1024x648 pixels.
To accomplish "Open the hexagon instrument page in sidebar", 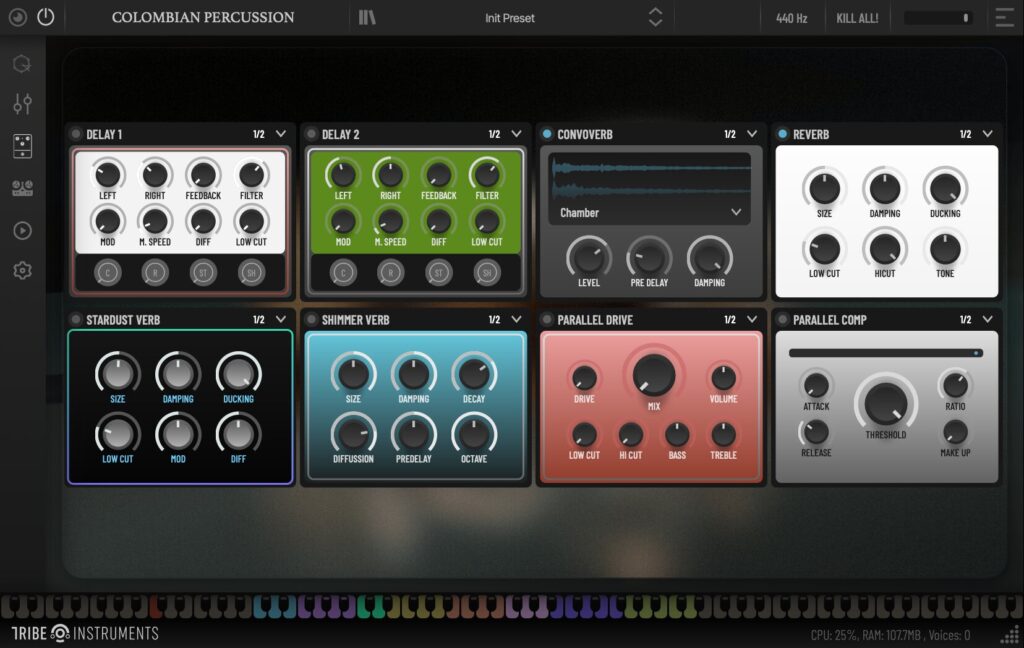I will pos(22,64).
